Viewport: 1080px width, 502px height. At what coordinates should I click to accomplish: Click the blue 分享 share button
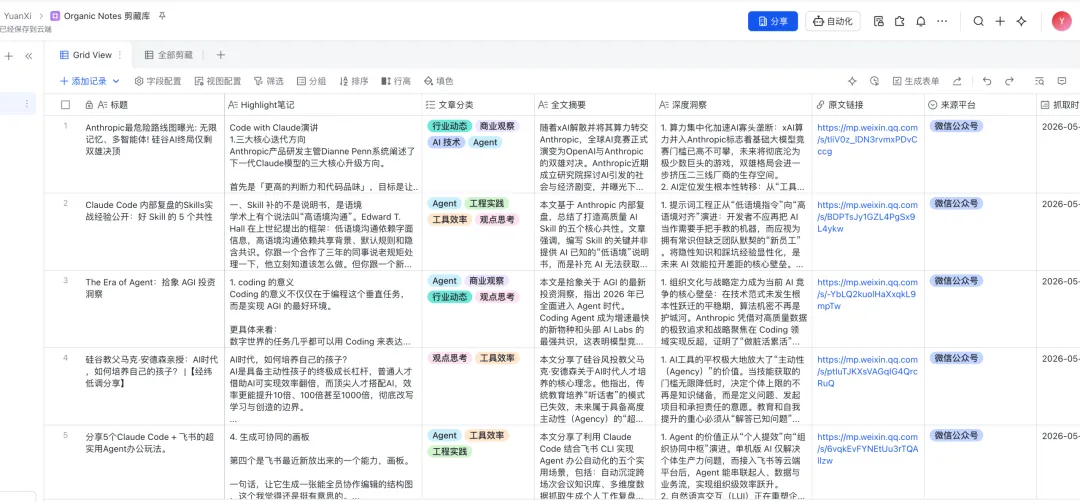773,21
